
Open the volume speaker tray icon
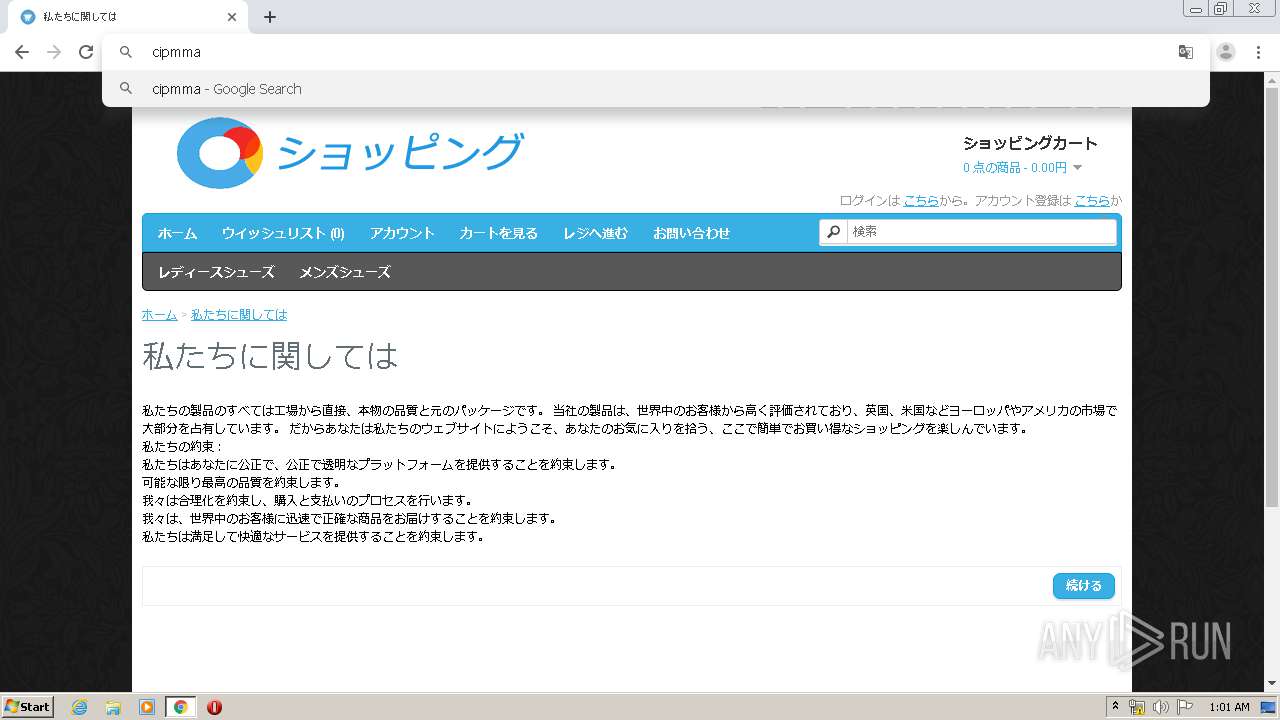pos(1160,707)
